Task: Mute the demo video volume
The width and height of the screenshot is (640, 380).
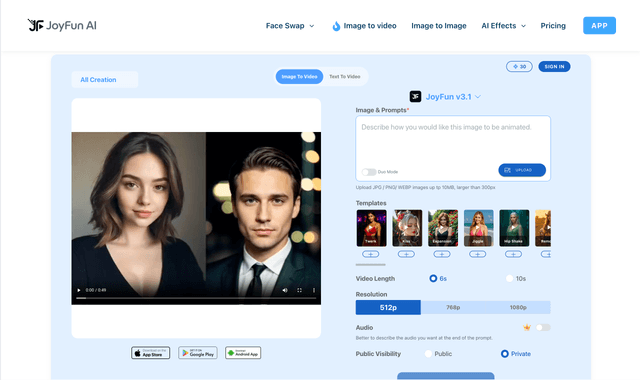Action: (285, 290)
